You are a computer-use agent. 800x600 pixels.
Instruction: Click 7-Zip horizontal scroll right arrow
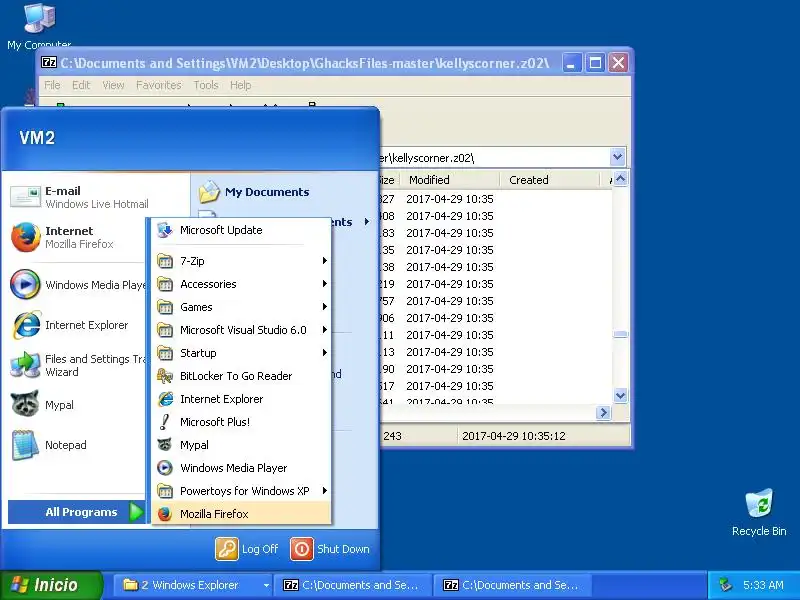tap(603, 412)
